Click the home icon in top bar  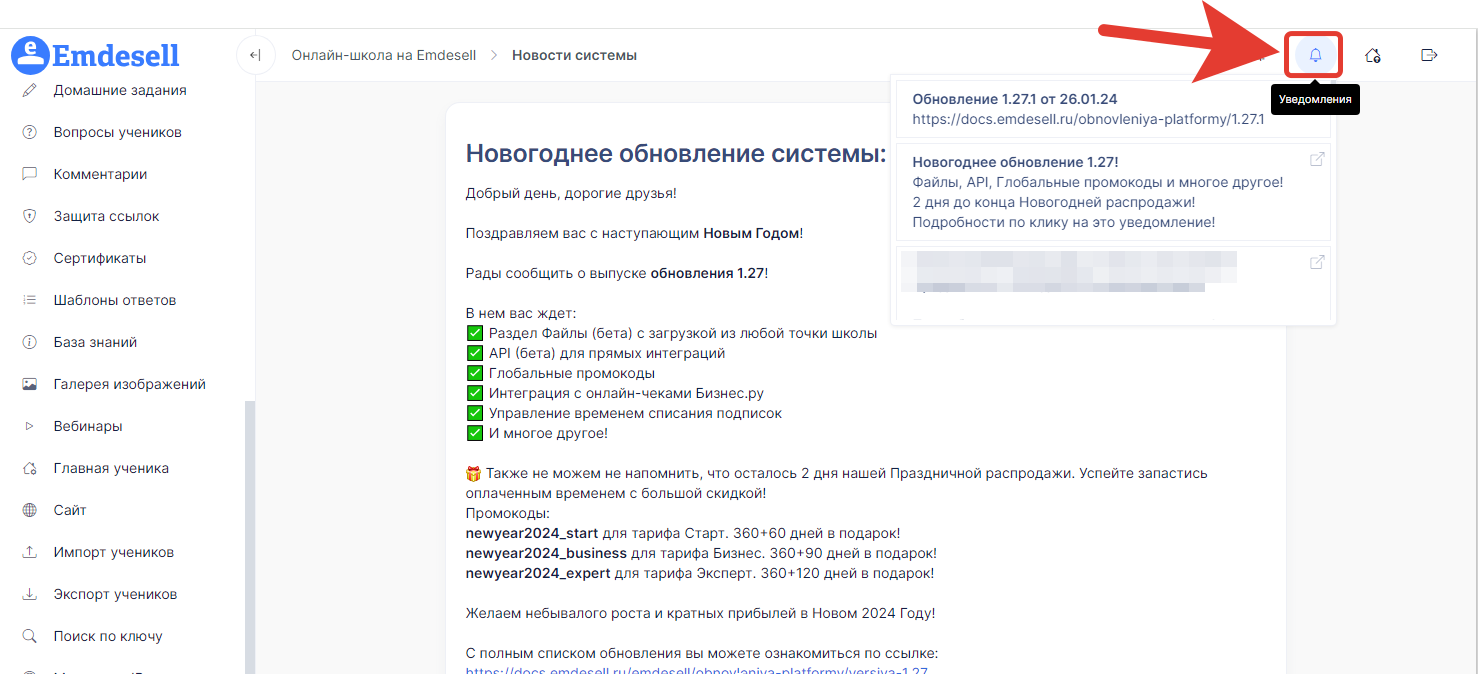tap(1373, 55)
